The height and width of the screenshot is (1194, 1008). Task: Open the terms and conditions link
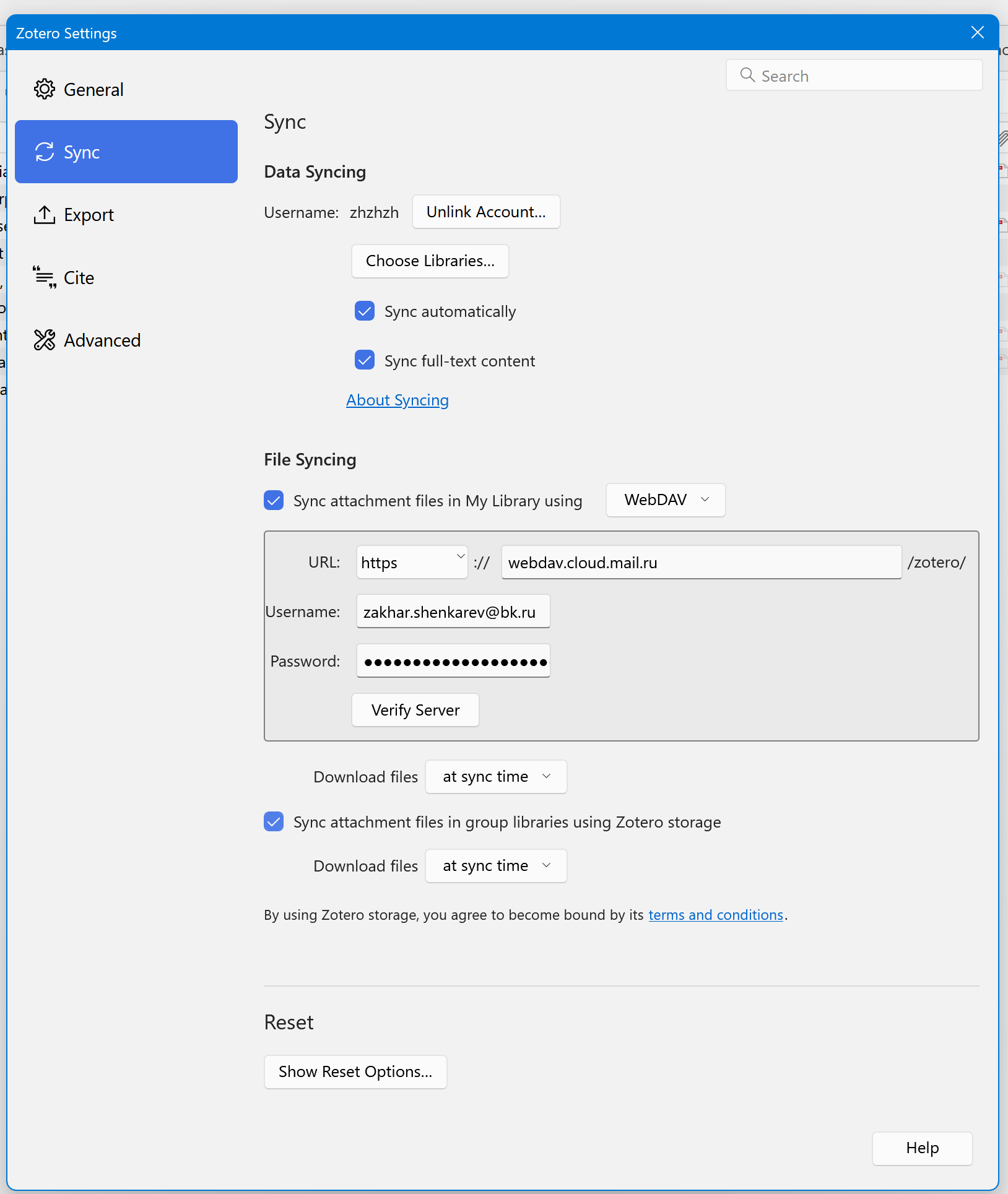[716, 915]
